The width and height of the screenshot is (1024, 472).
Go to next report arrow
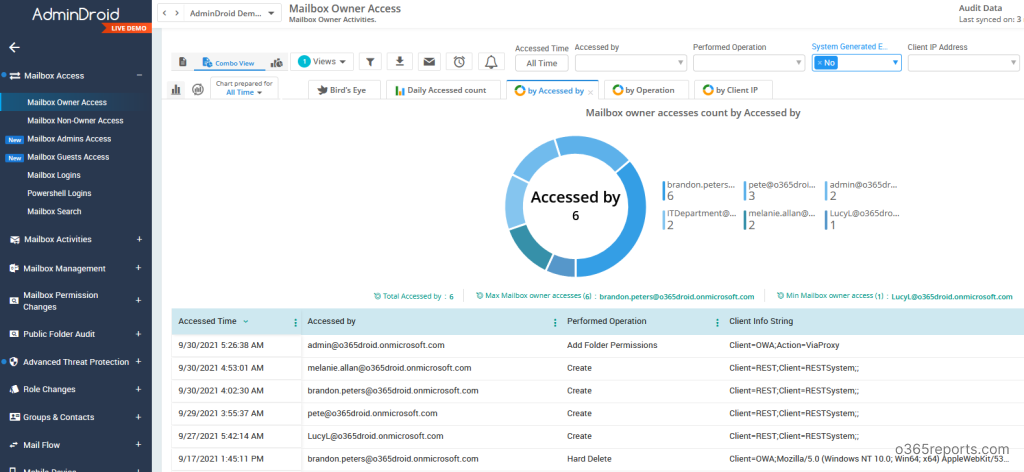coord(177,13)
